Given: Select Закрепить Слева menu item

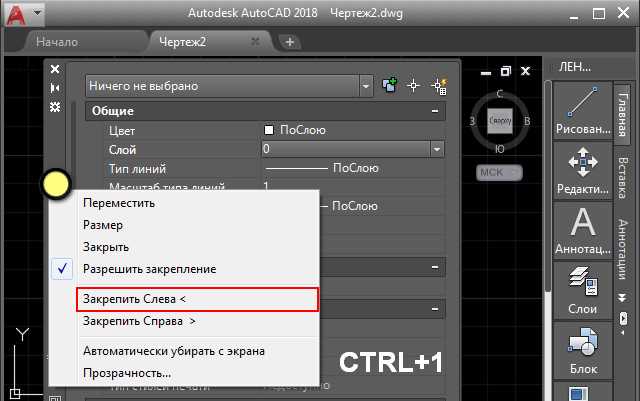Looking at the screenshot, I should pos(198,299).
